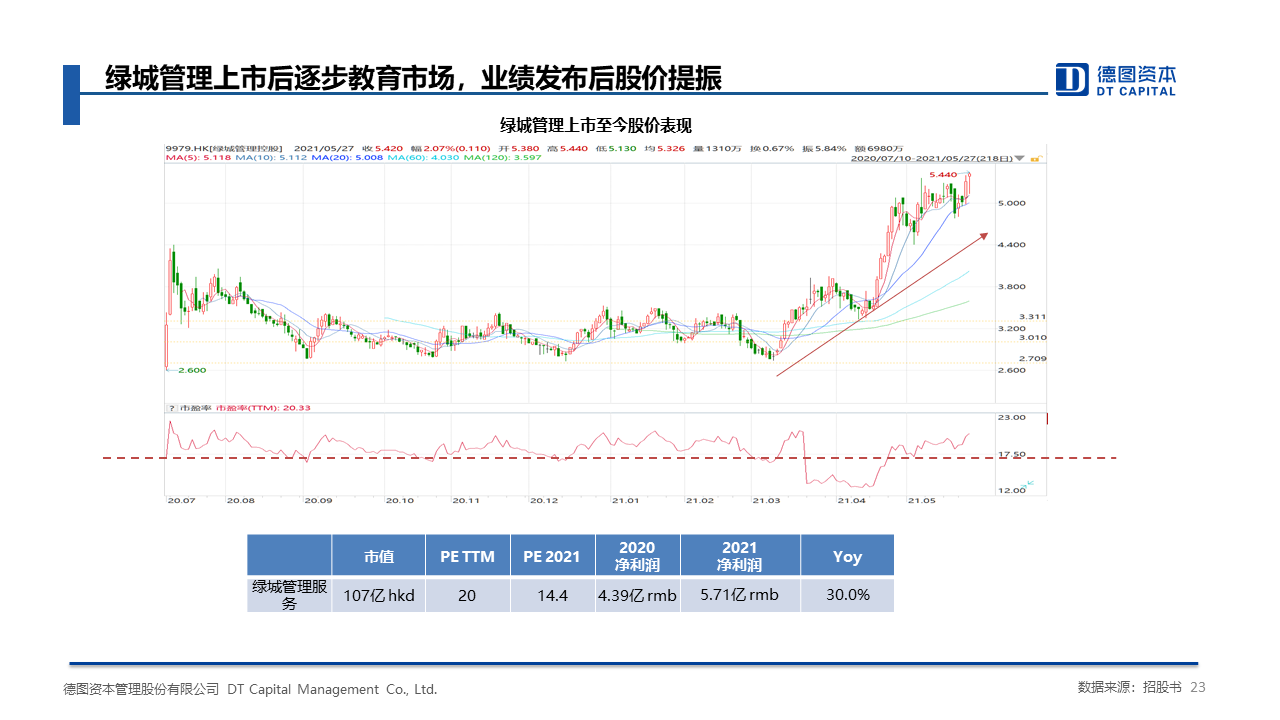Viewport: 1280px width, 720px height.
Task: Click the 4.39亿 rmb cell
Action: click(637, 595)
